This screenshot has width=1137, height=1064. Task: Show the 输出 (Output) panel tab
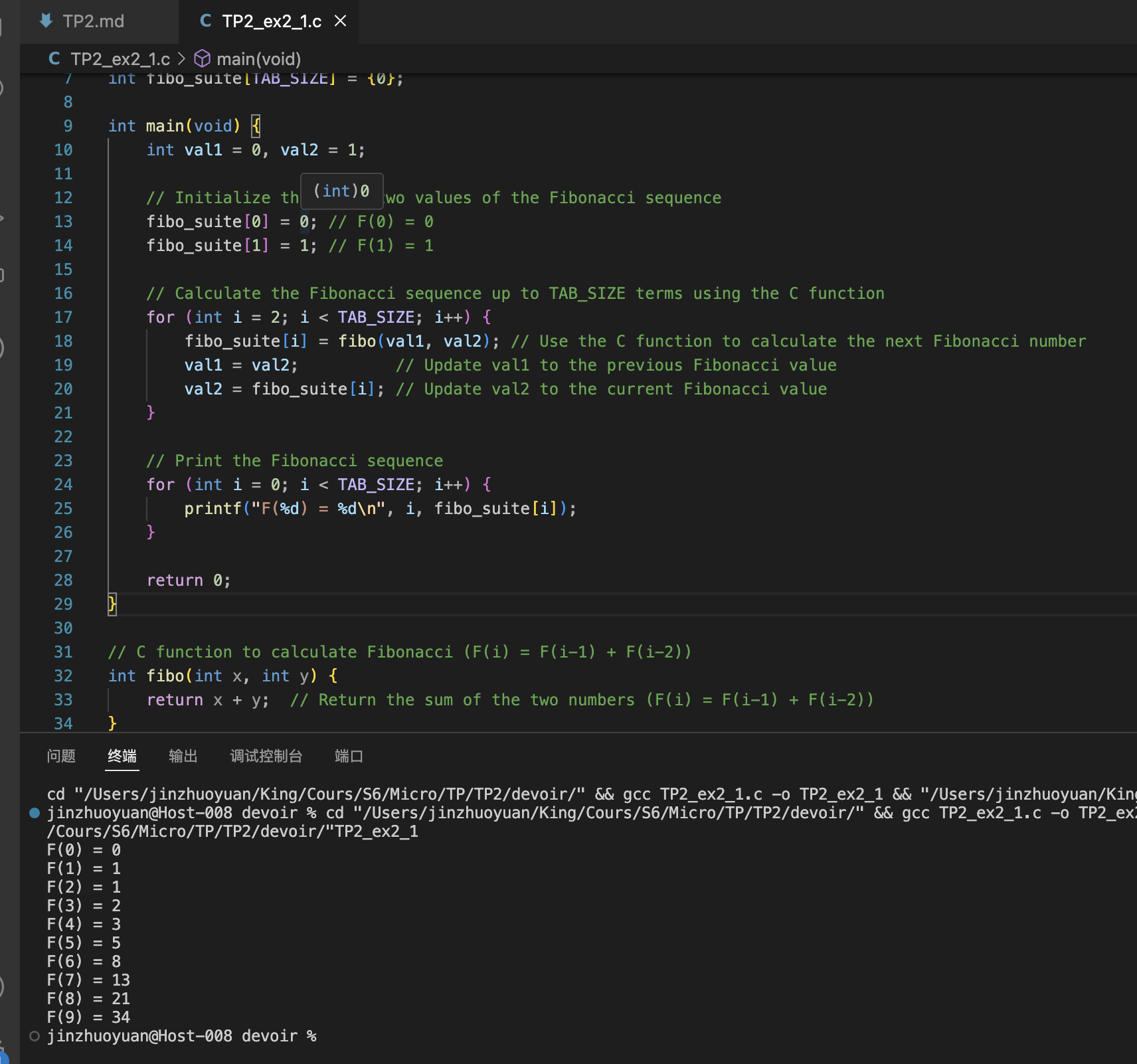click(x=183, y=756)
